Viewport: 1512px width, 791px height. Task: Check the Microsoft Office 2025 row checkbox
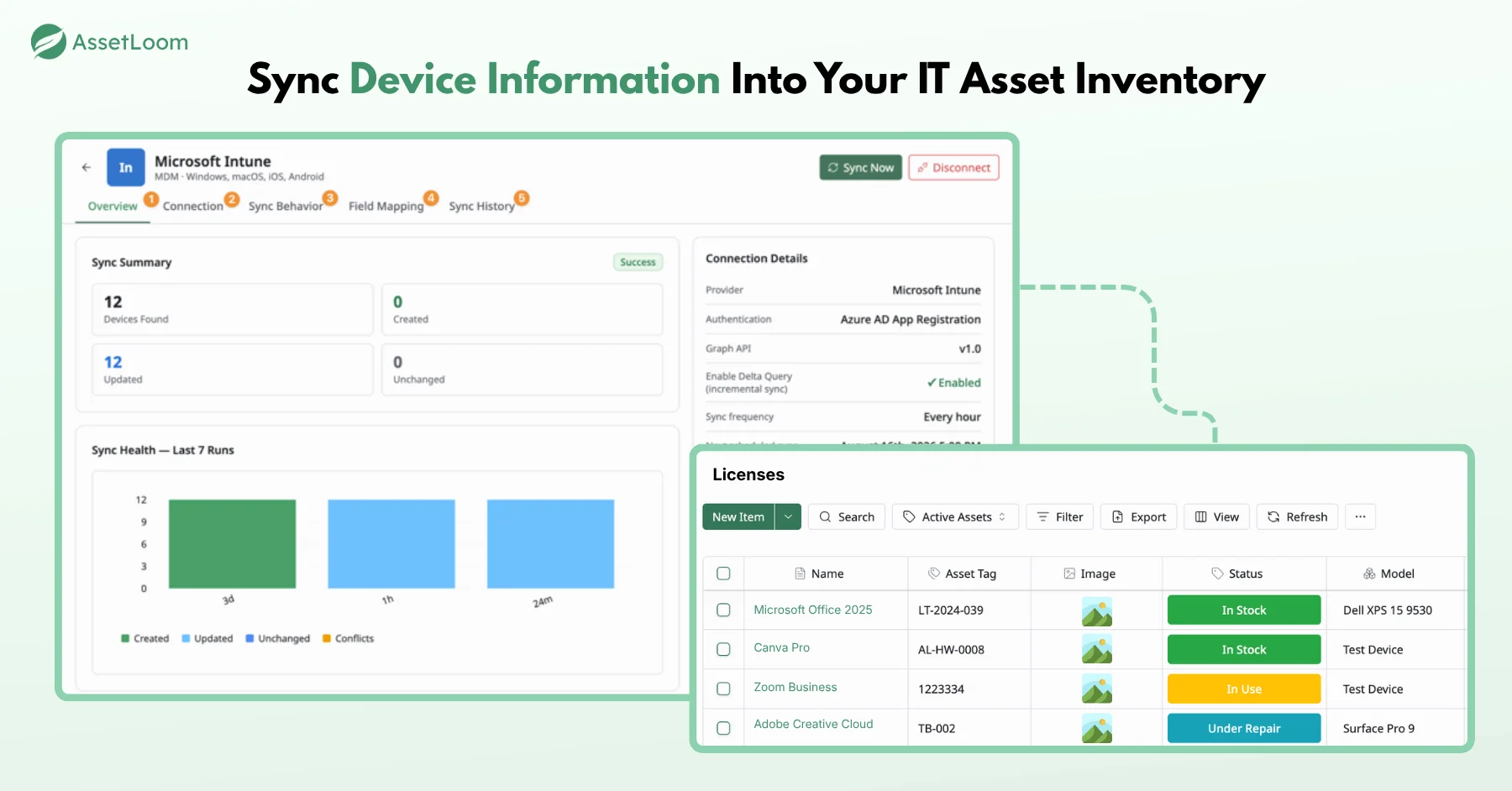coord(723,610)
